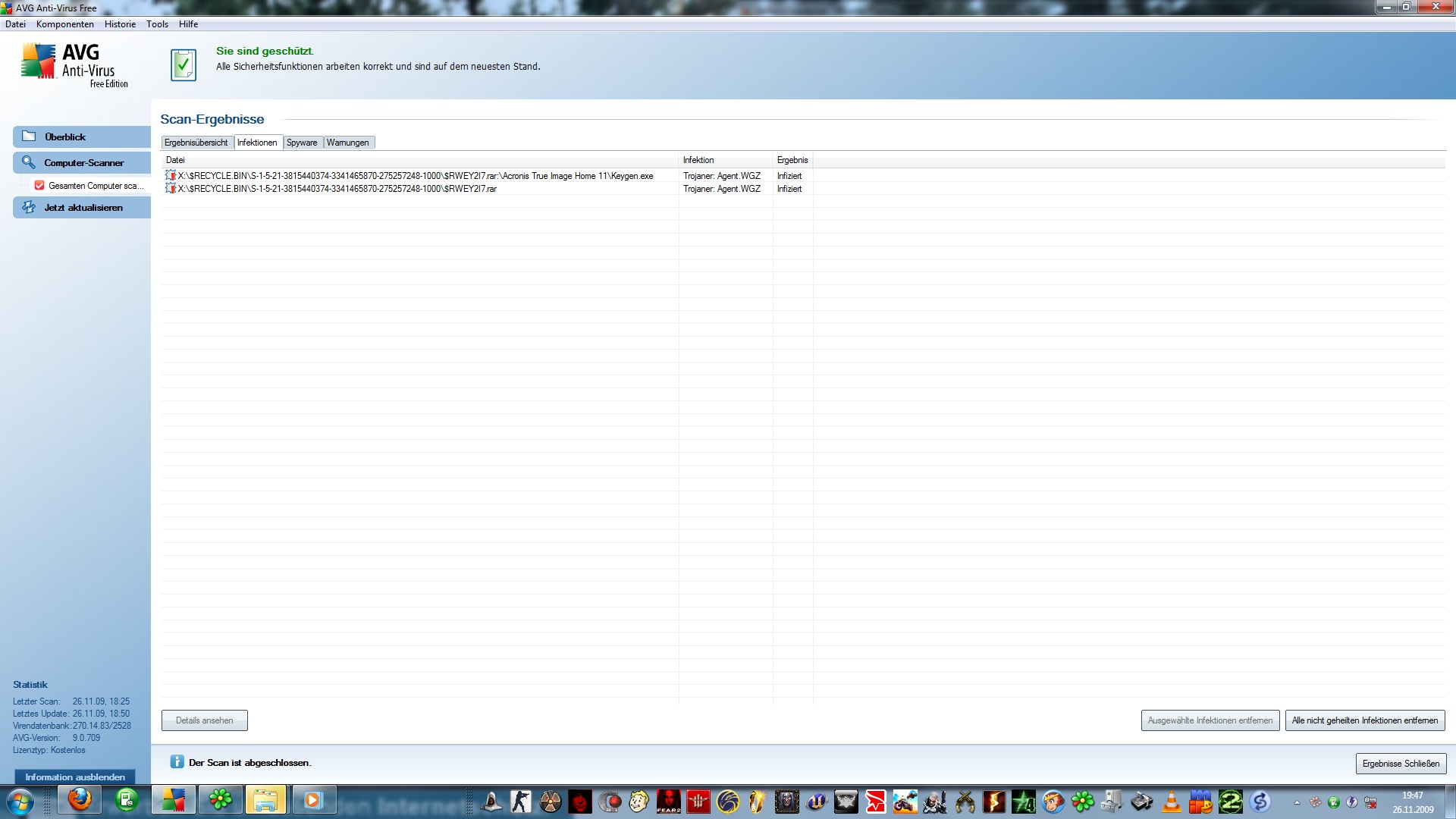Click the Überblick folder icon in sidebar

pyautogui.click(x=29, y=136)
